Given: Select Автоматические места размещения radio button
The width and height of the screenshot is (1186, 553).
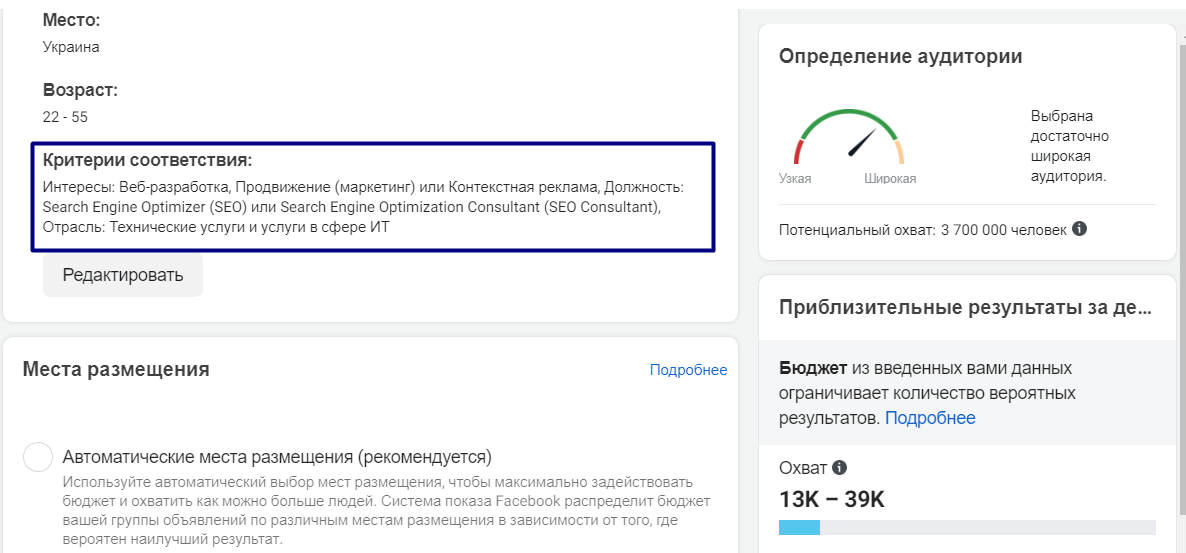Looking at the screenshot, I should 38,458.
